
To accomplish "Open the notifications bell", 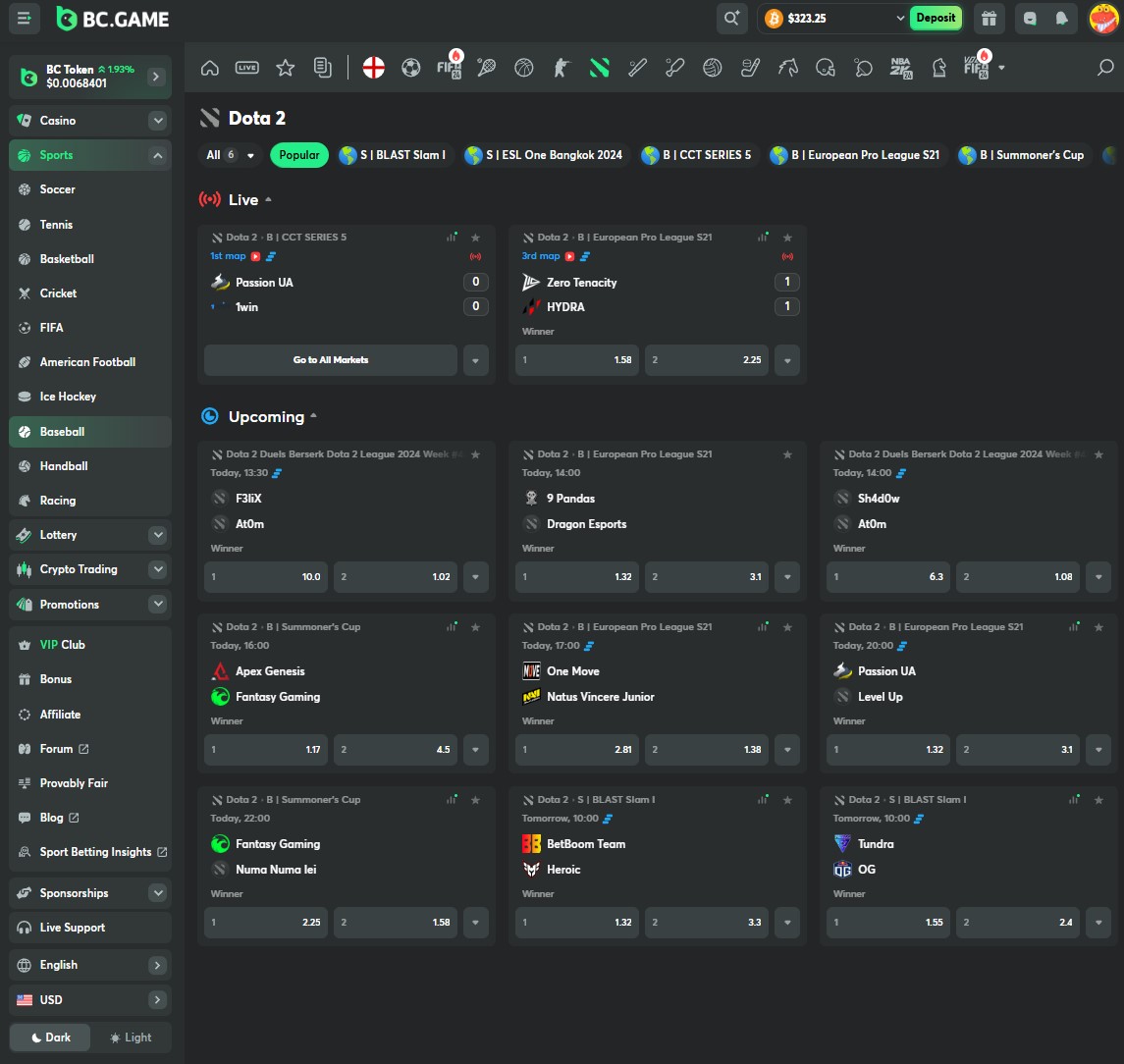I will [1061, 19].
